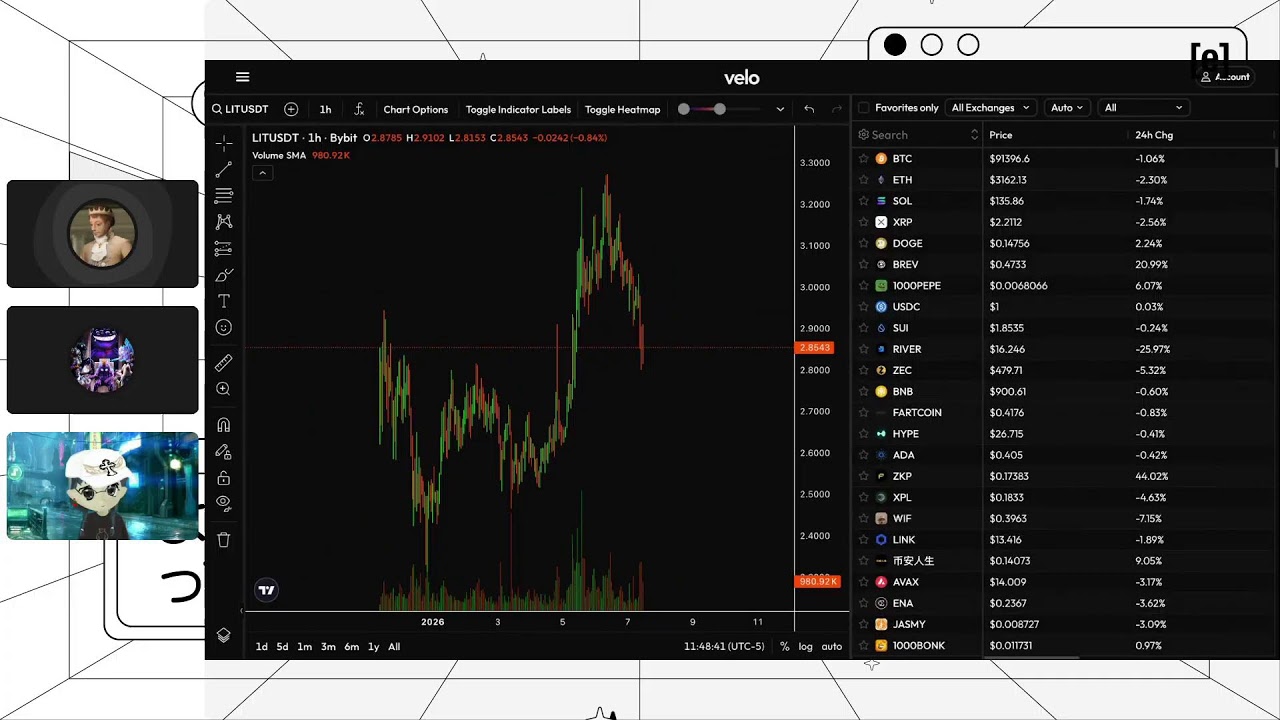Open the indicators fx menu
The height and width of the screenshot is (720, 1280).
coord(359,109)
